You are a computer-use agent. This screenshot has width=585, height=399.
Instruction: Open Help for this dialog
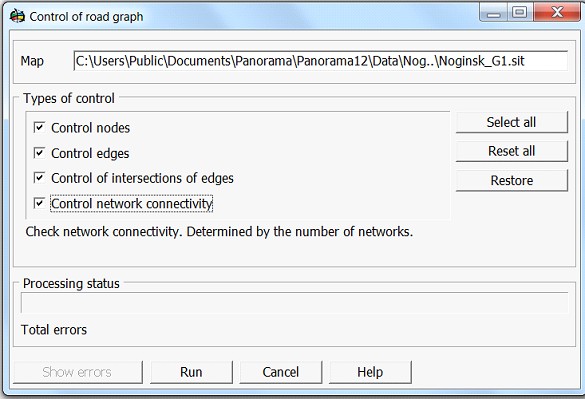point(370,372)
